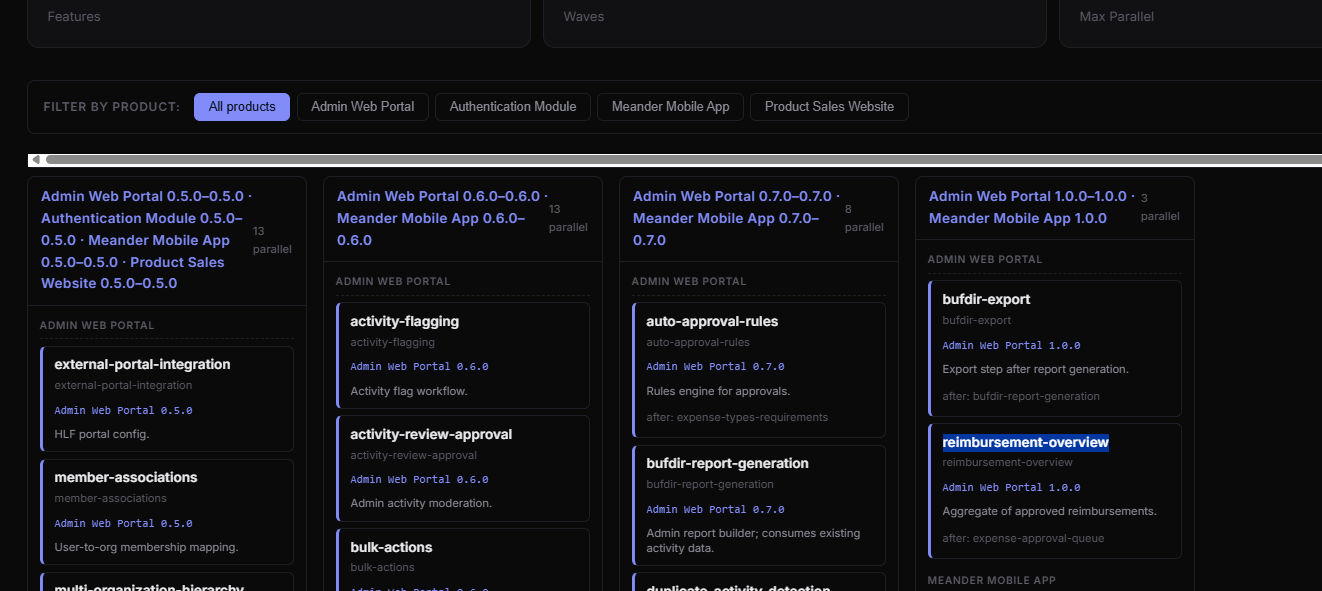Click 'Rules engine for approvals.' description
The width and height of the screenshot is (1322, 591).
pyautogui.click(x=718, y=391)
